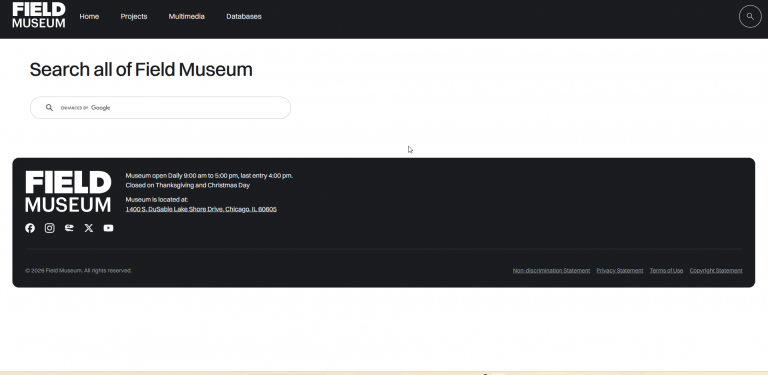Open the Copyright Statement link
Screen dimensions: 768x375
pyautogui.click(x=716, y=271)
